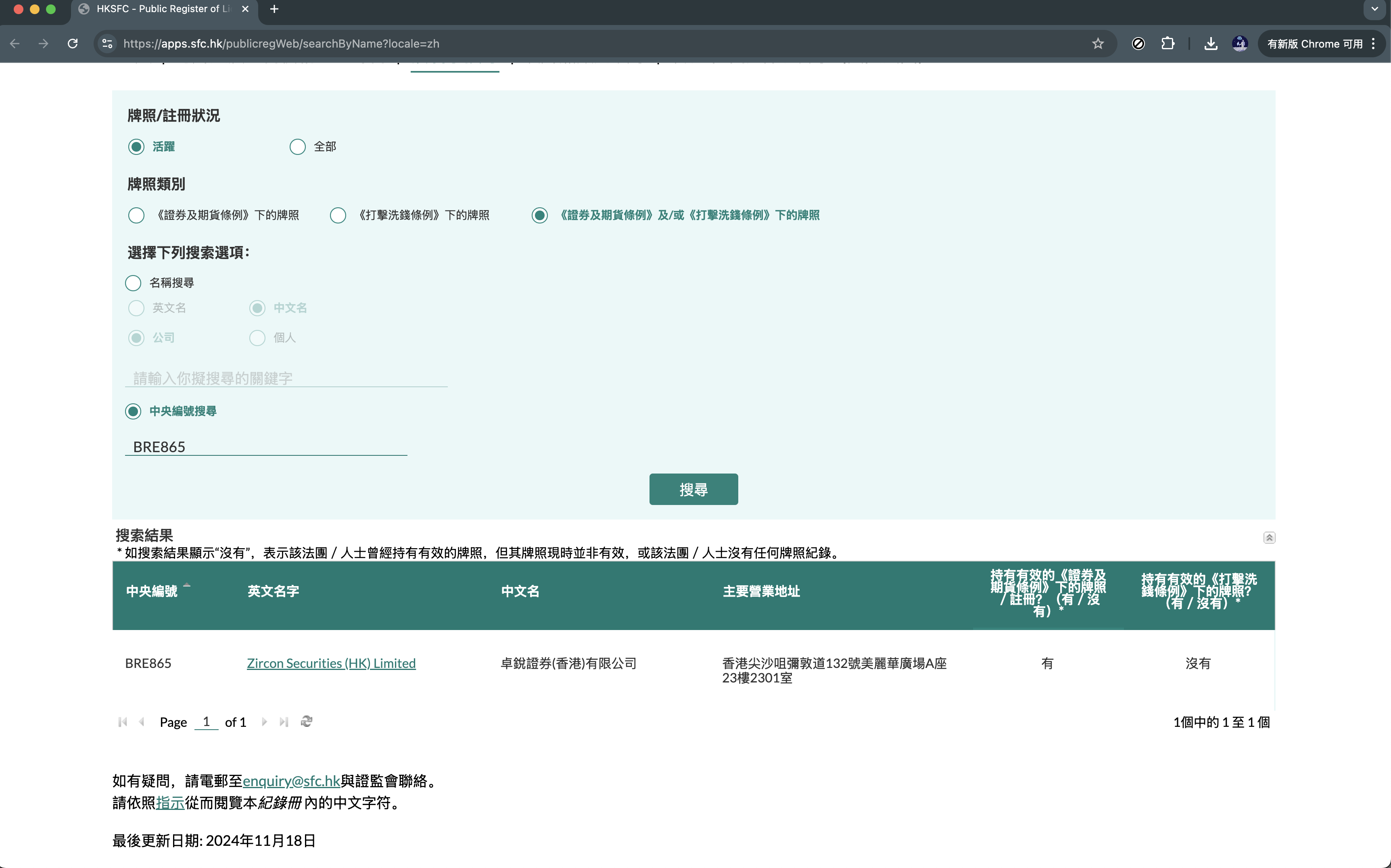Viewport: 1391px width, 868px height.
Task: Click the 持有有效的《打擊洗錢條例》下的牌照 header
Action: tap(1199, 591)
